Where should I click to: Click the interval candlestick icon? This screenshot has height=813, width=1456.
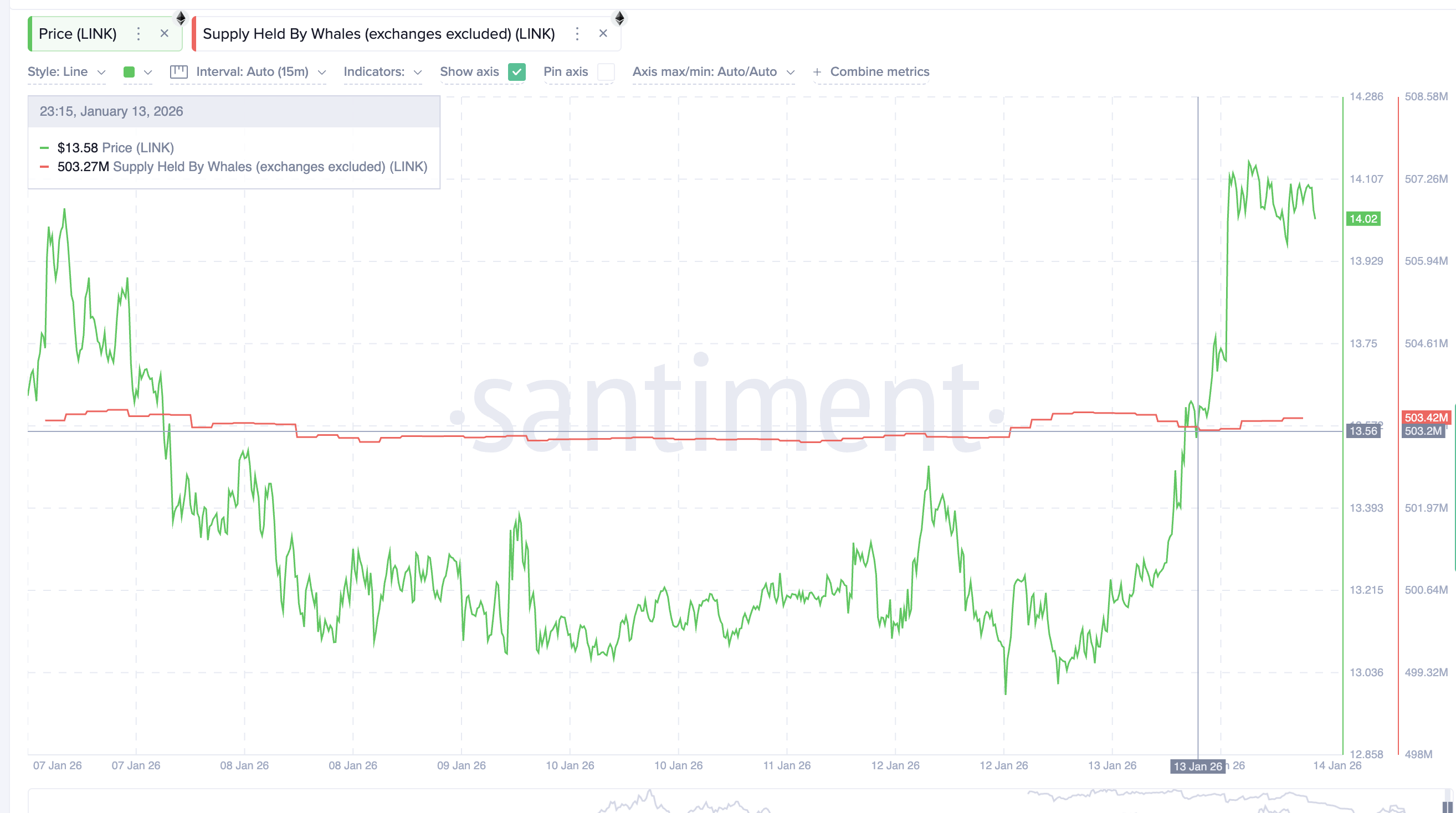coord(178,72)
